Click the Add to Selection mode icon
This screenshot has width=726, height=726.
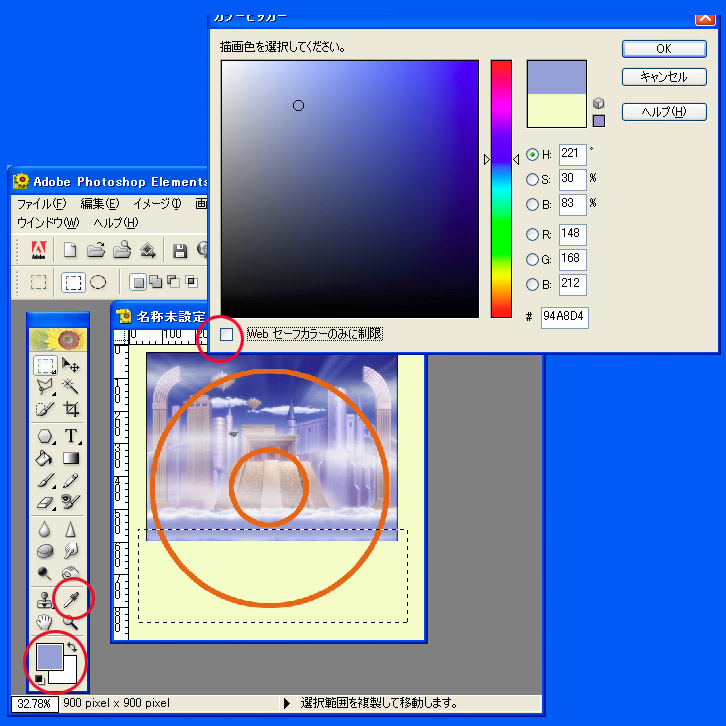156,282
